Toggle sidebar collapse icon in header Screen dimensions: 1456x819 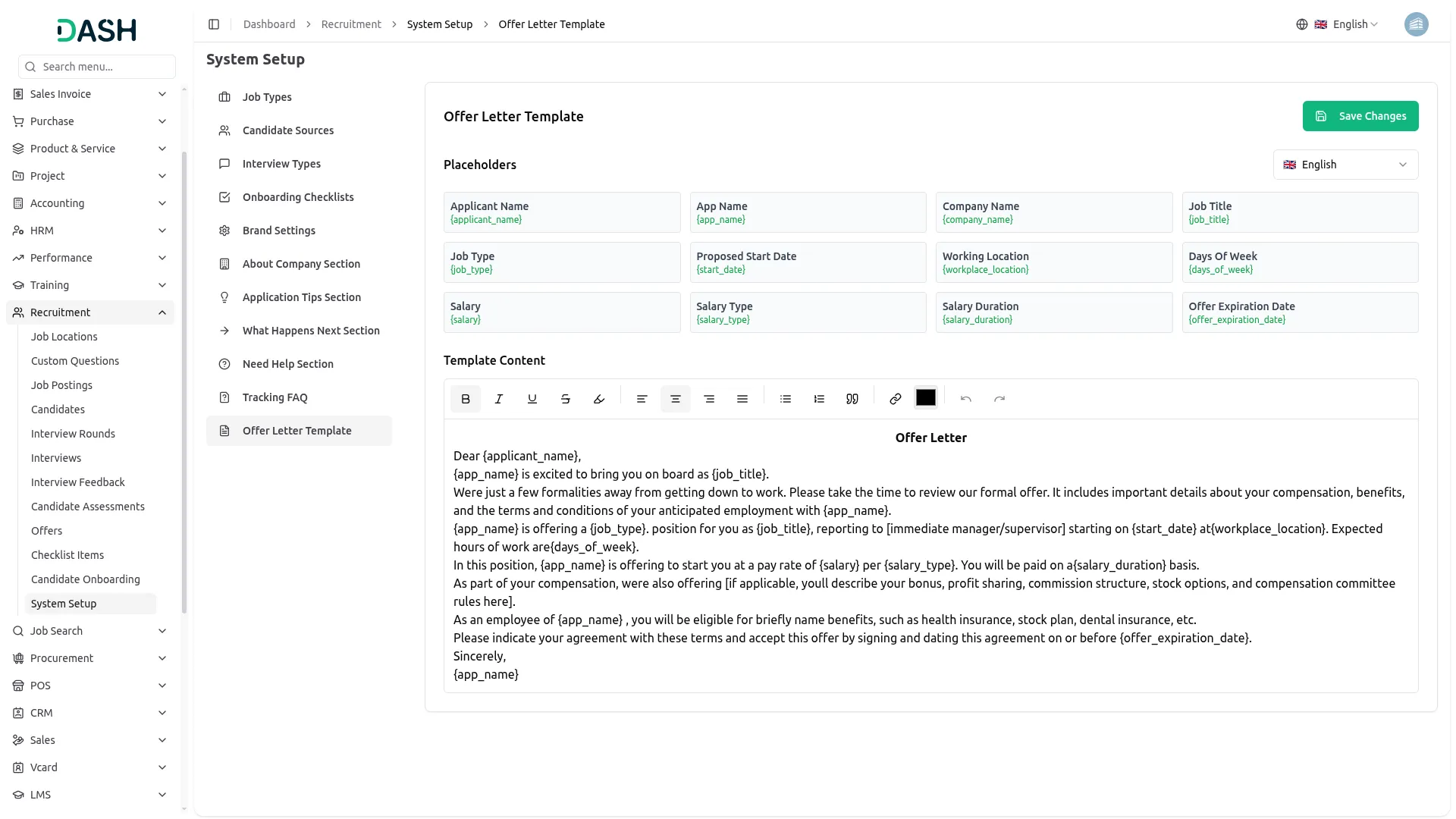[214, 24]
